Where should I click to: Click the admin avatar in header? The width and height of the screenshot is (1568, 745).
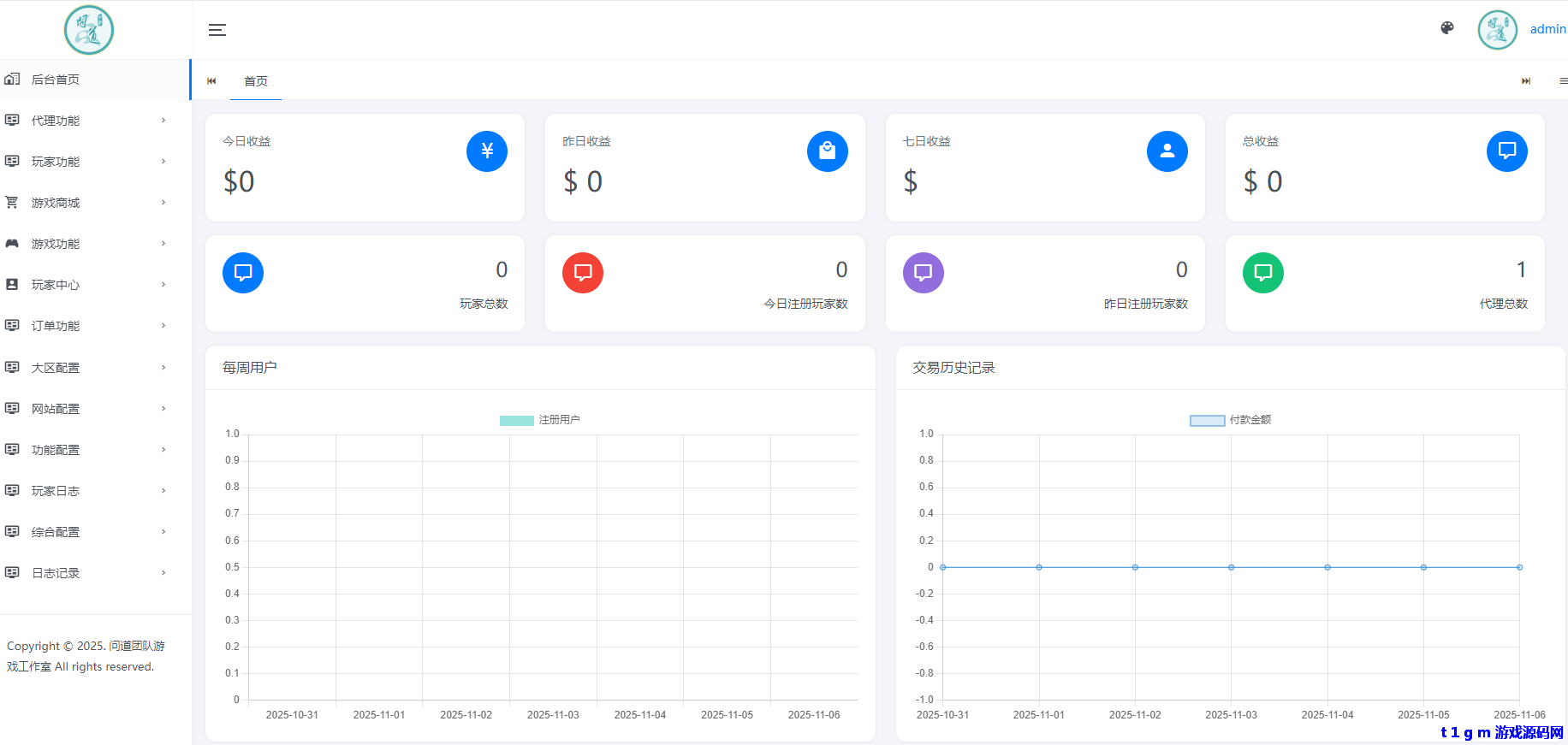1497,30
